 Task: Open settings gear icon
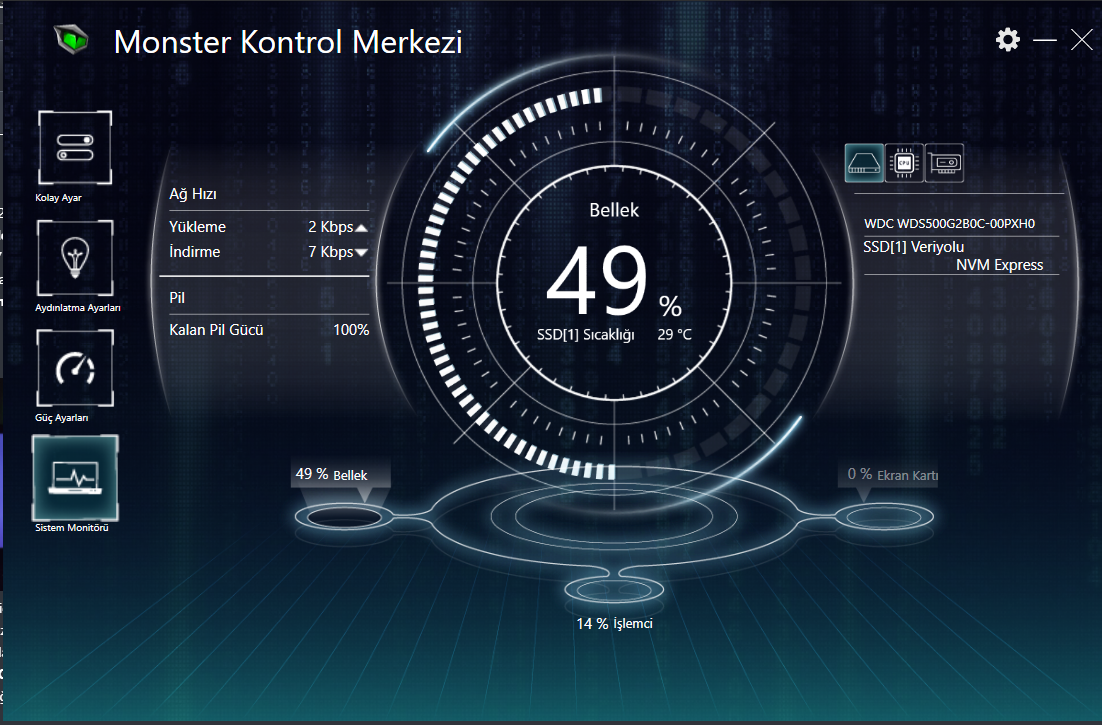coord(1008,39)
